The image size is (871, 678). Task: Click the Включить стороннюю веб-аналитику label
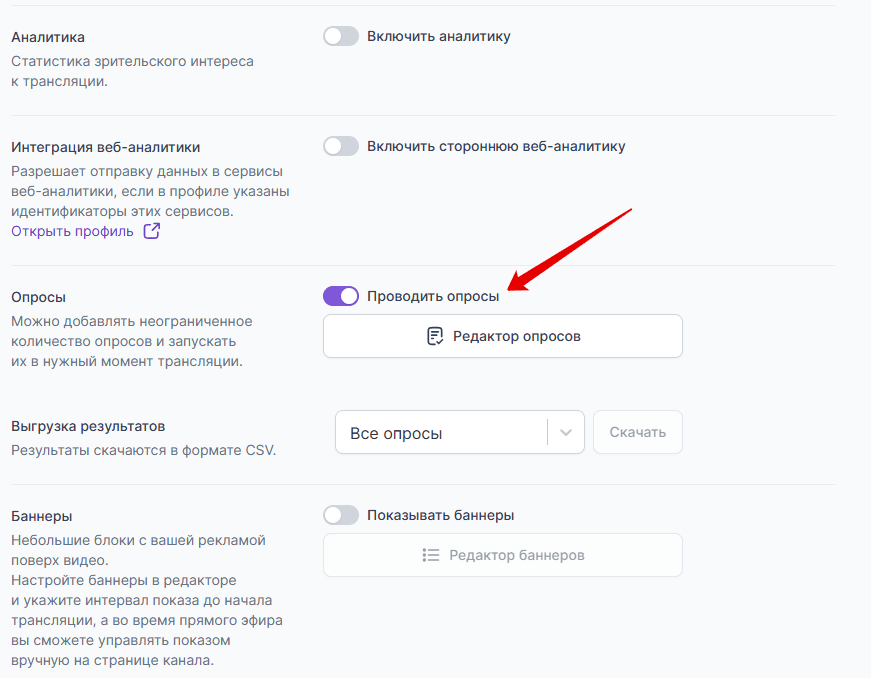pyautogui.click(x=496, y=146)
